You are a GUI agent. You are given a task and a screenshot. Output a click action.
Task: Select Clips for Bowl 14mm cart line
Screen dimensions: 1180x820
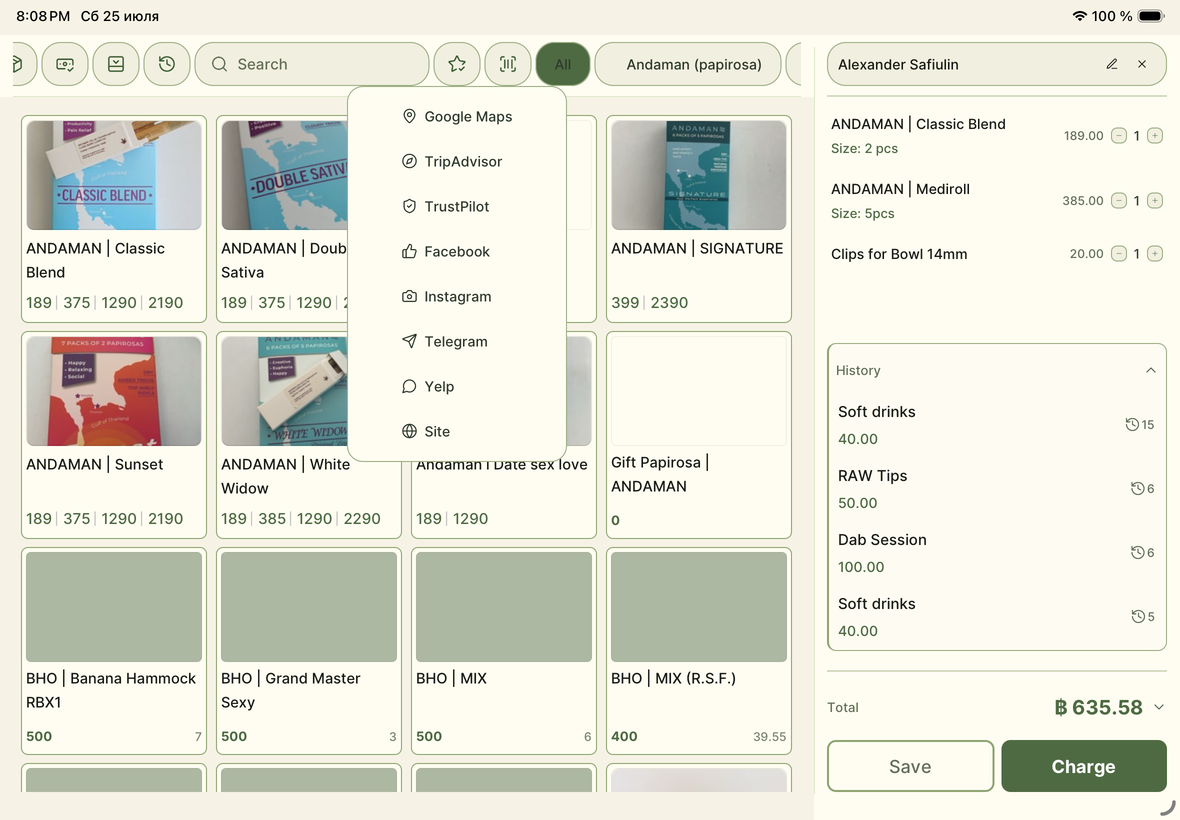[996, 254]
